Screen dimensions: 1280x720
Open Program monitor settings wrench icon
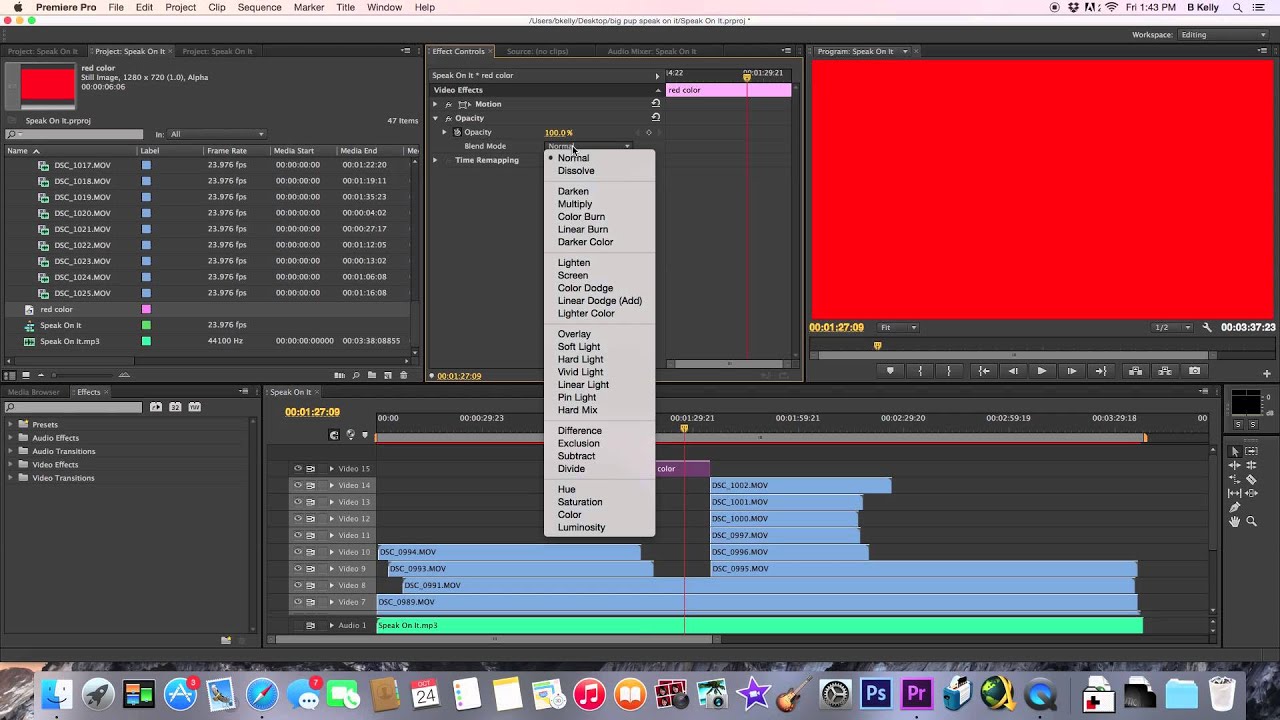click(1207, 327)
